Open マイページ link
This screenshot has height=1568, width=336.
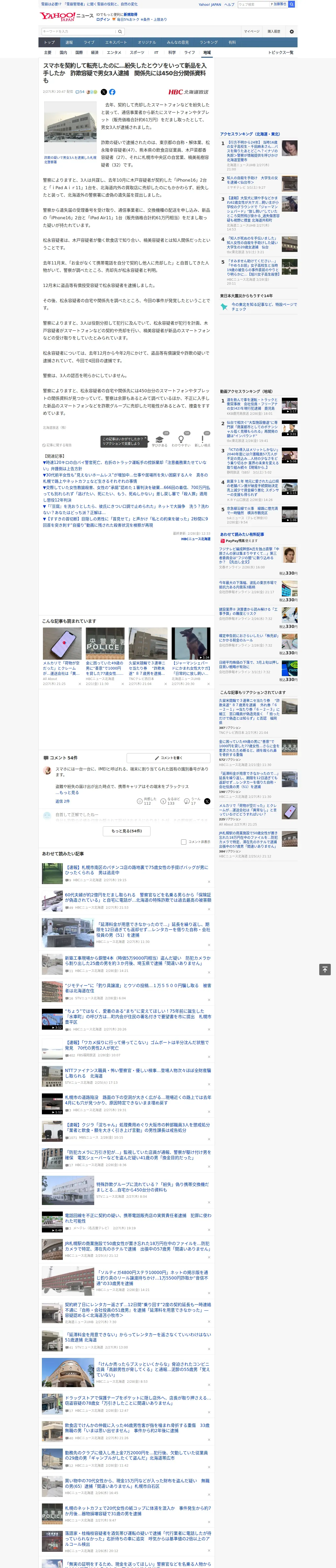[x=252, y=32]
